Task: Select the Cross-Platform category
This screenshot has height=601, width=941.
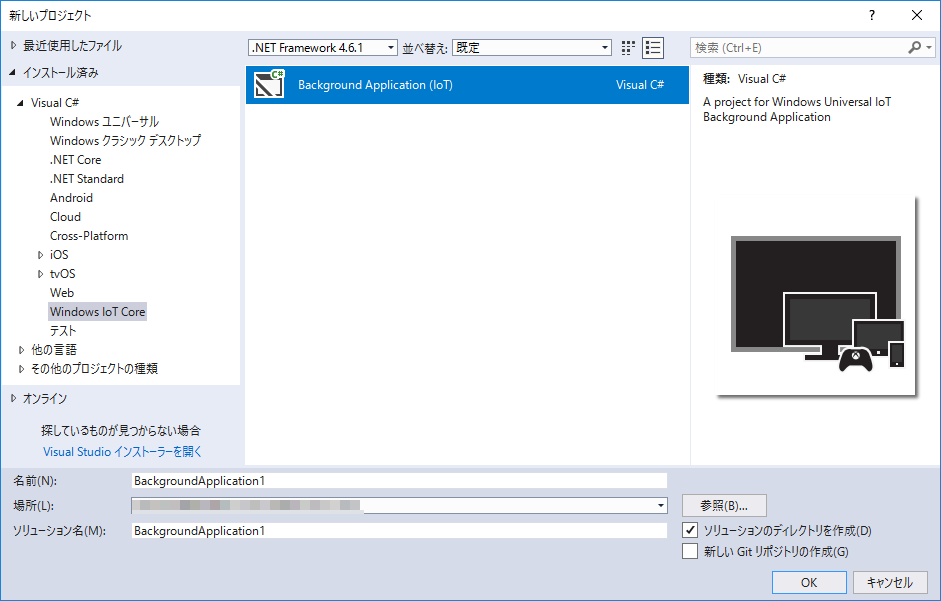Action: 89,236
